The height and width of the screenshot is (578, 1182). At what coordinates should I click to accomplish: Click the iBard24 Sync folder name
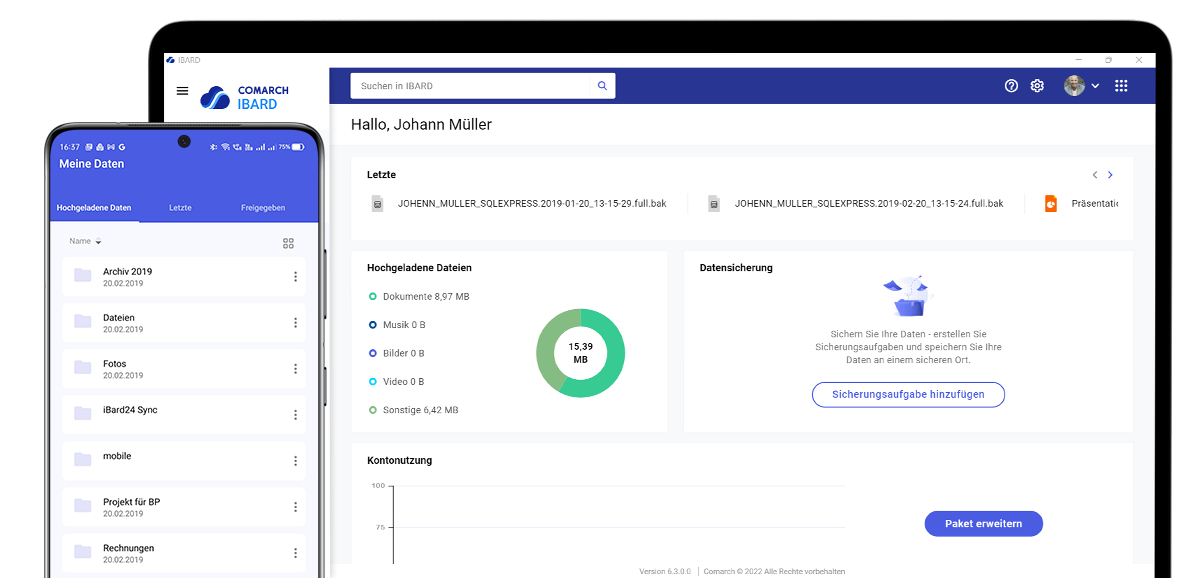click(130, 410)
